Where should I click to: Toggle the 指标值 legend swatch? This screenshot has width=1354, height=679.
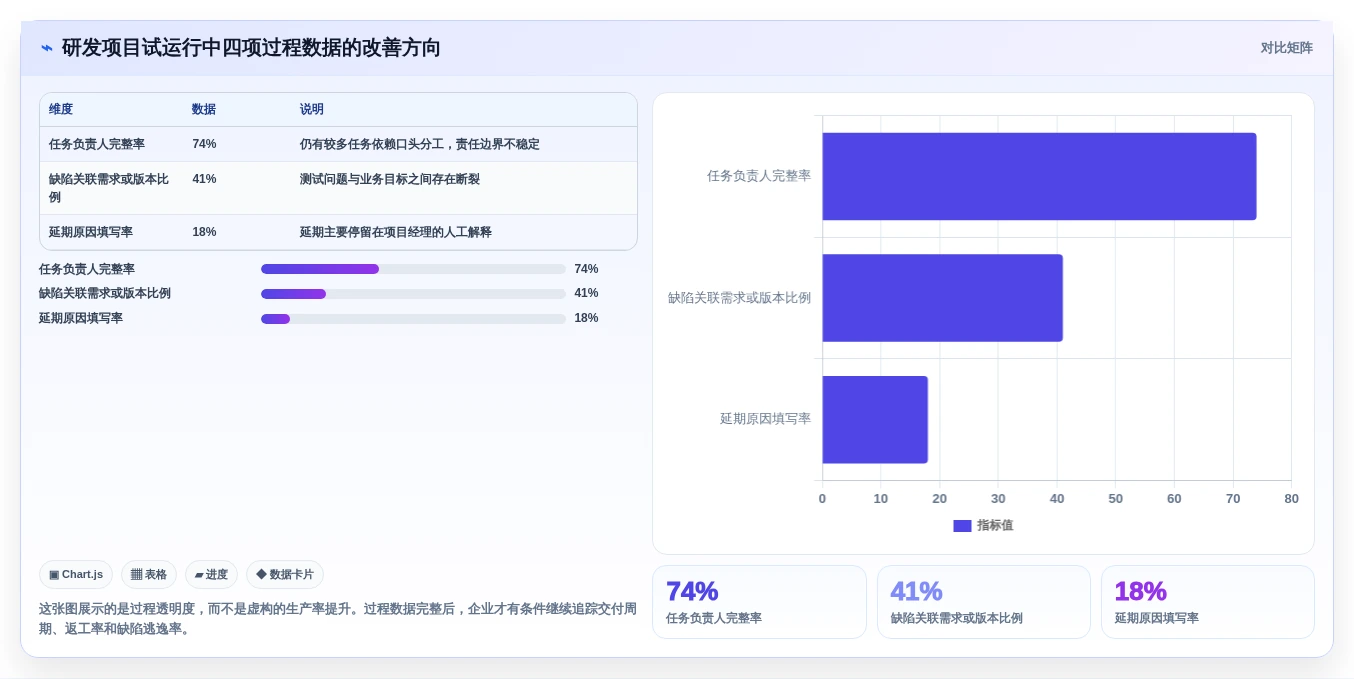coord(962,526)
